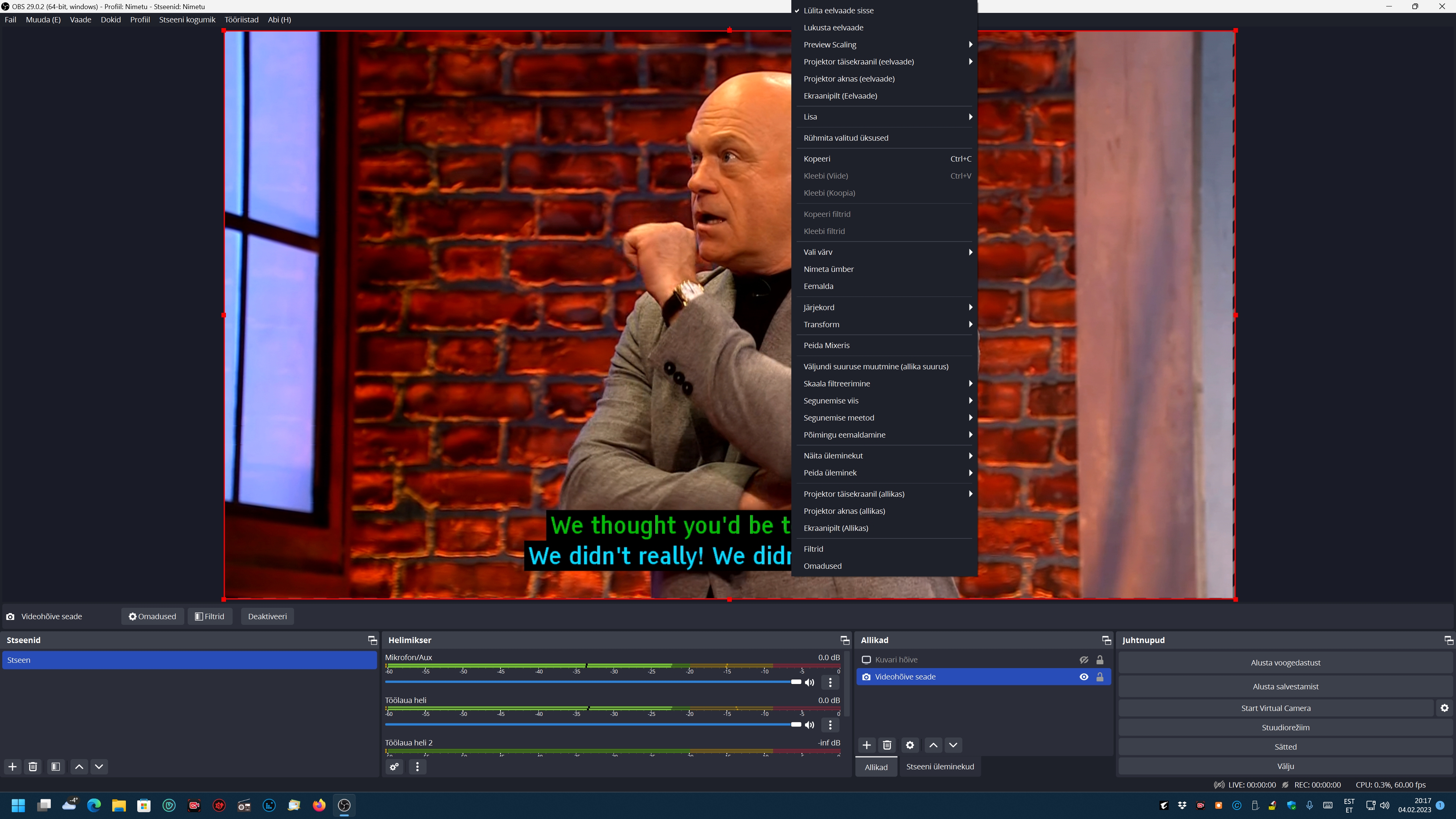Image resolution: width=1456 pixels, height=819 pixels.
Task: Move scene down arrow in Stseenid panel
Action: (99, 766)
